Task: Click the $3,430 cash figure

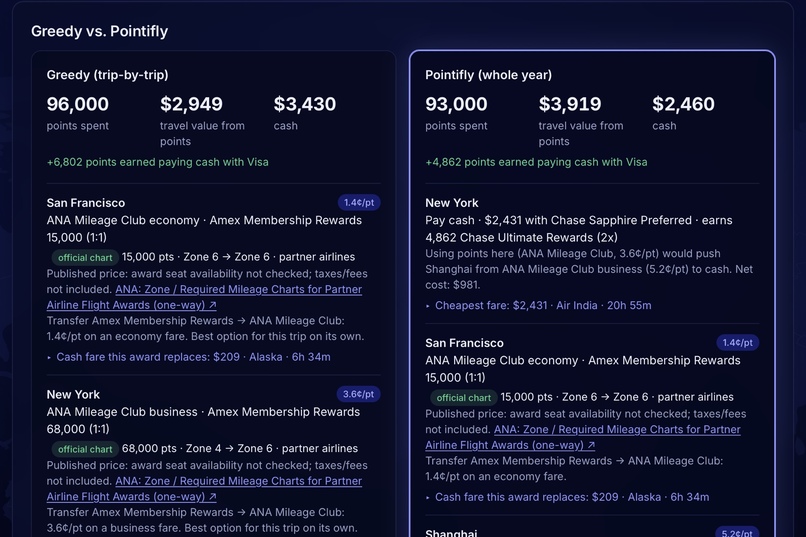Action: pyautogui.click(x=305, y=104)
